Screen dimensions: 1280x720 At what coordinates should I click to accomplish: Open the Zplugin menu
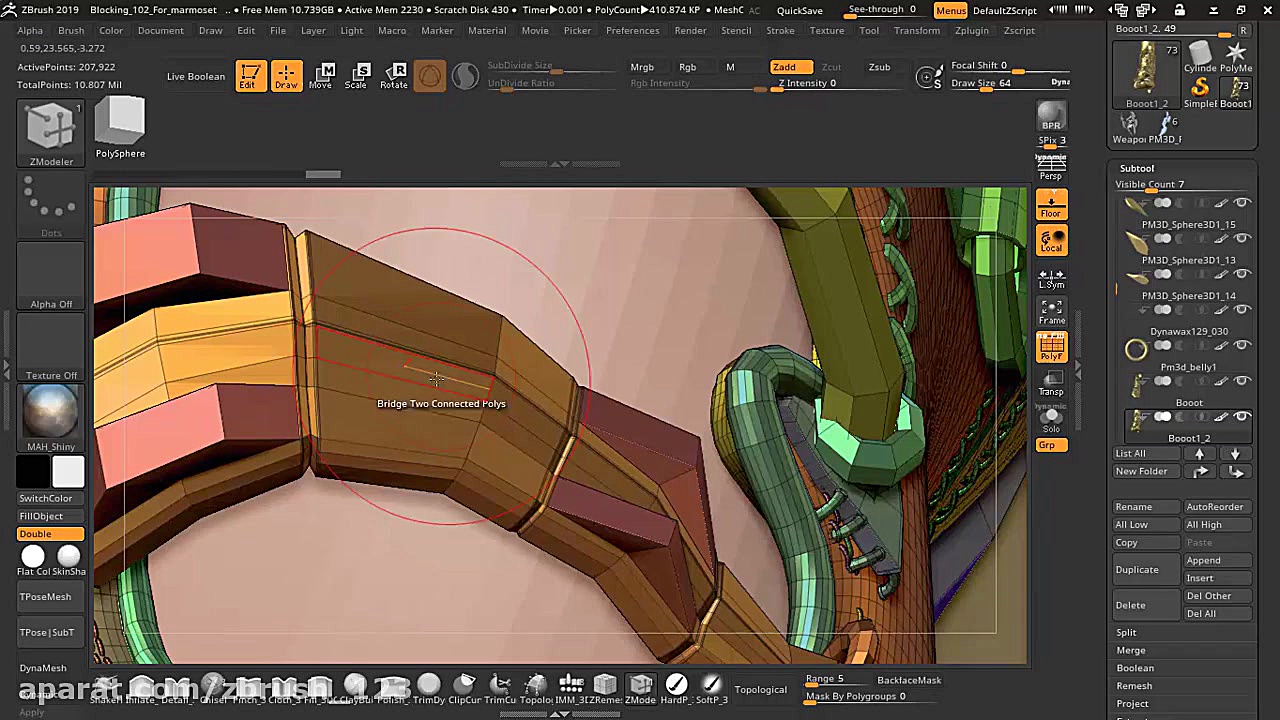tap(971, 30)
